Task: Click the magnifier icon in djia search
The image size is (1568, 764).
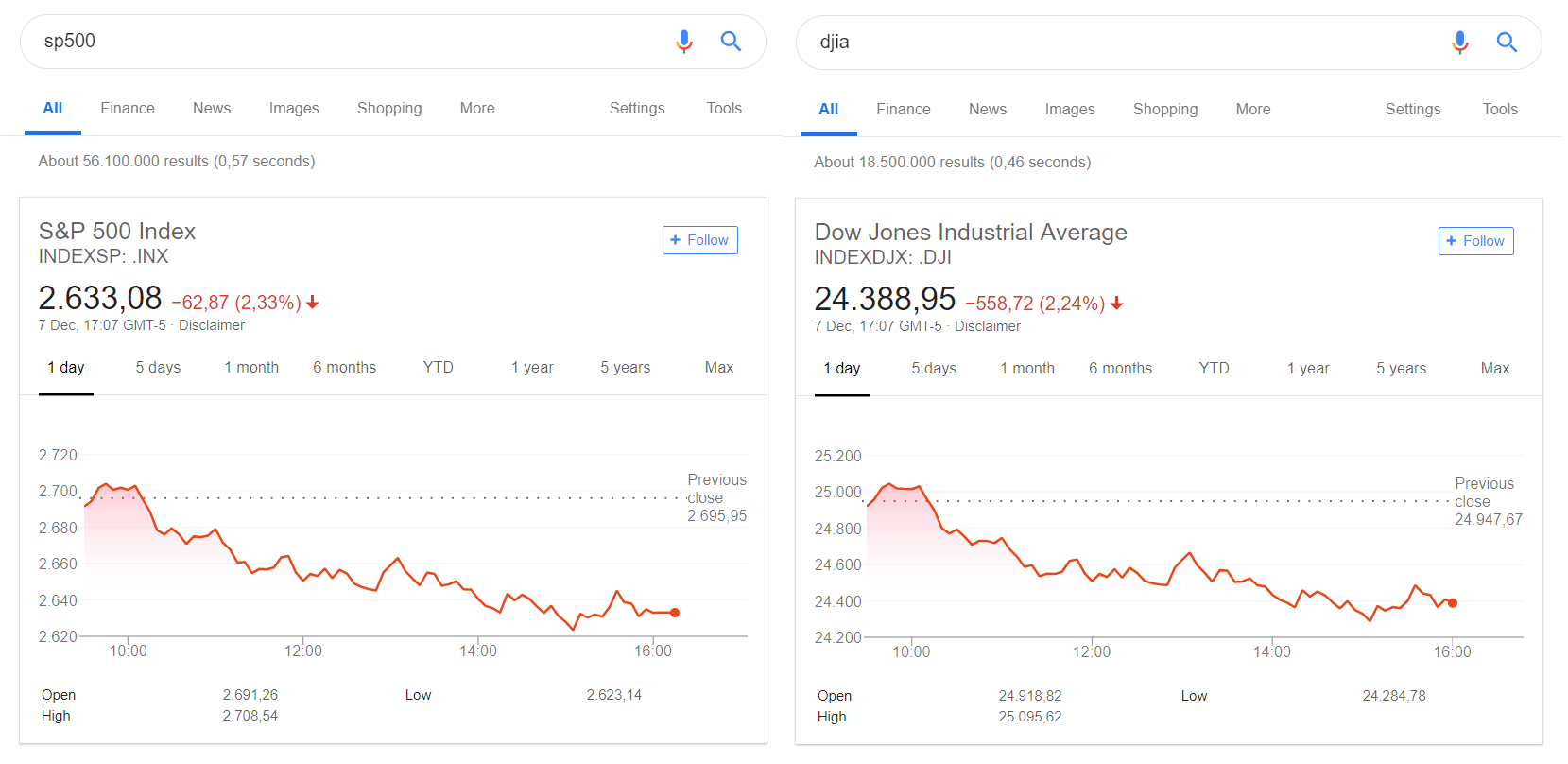Action: coord(1507,42)
